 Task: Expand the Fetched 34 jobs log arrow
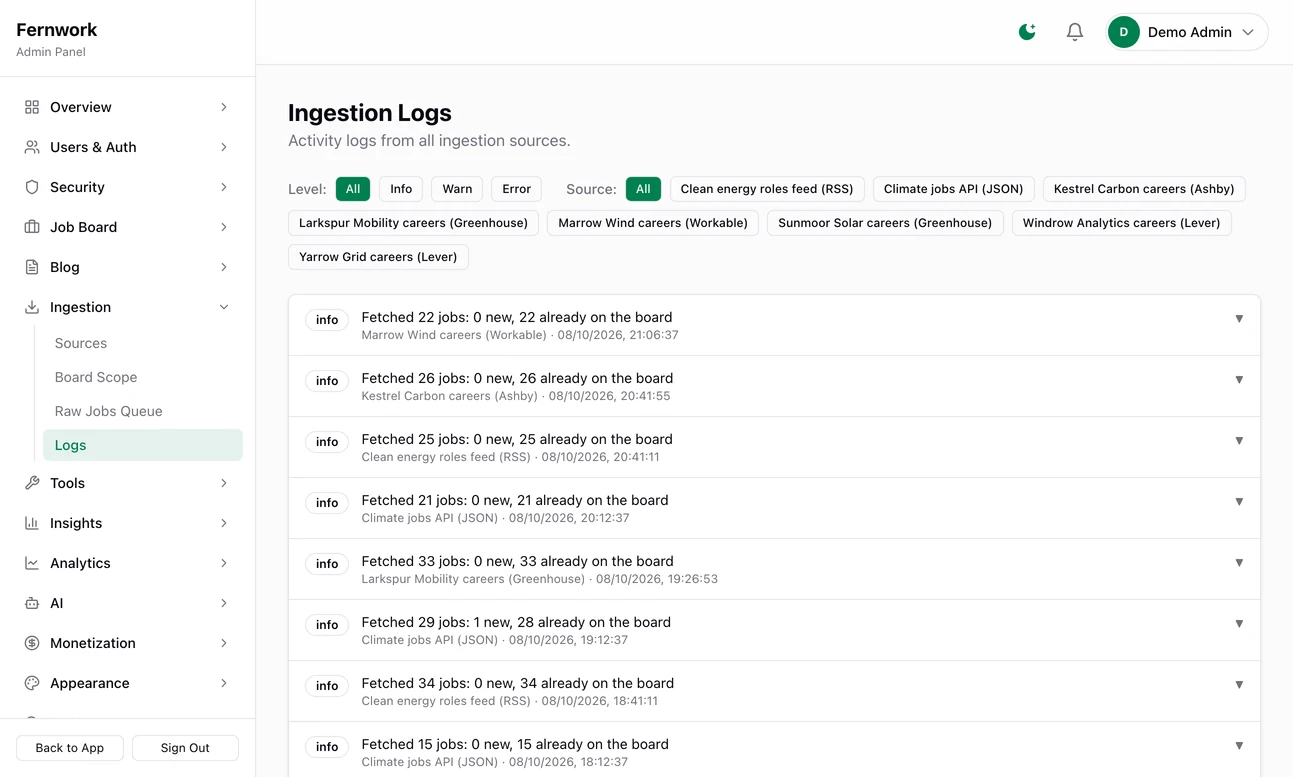pyautogui.click(x=1239, y=685)
